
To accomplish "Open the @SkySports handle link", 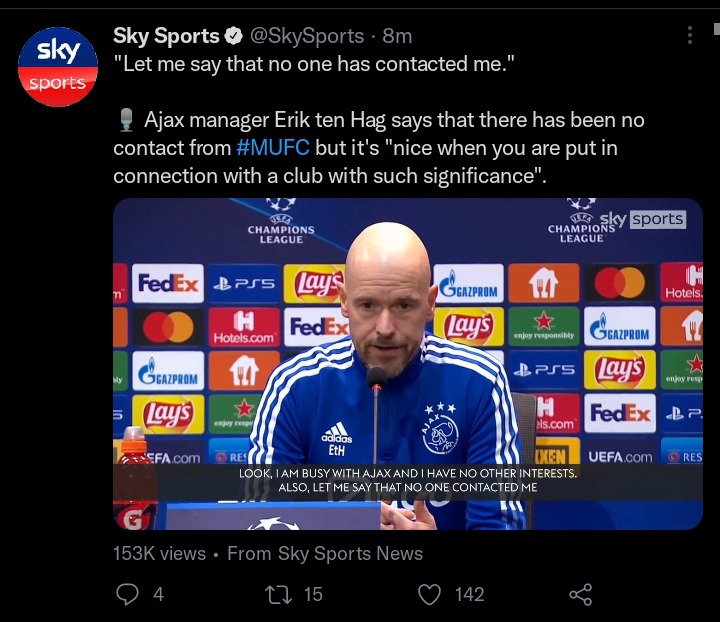I will 307,36.
